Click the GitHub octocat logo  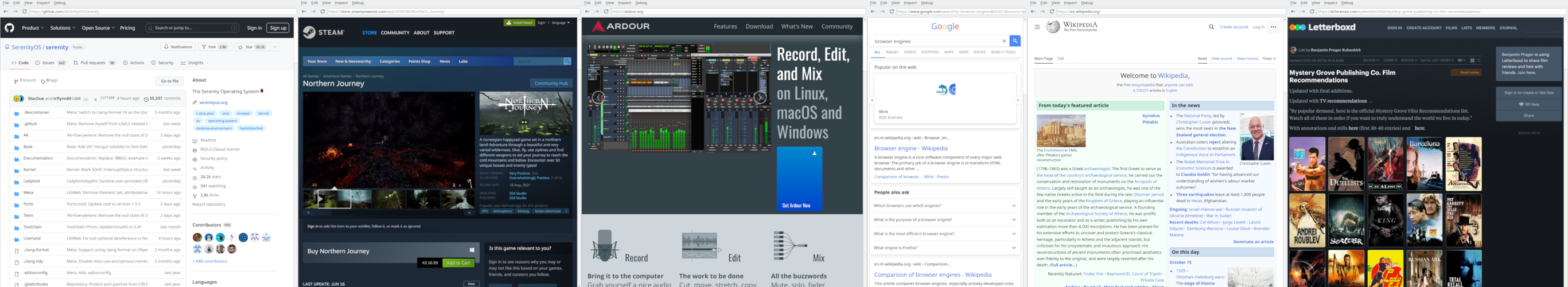(10, 28)
